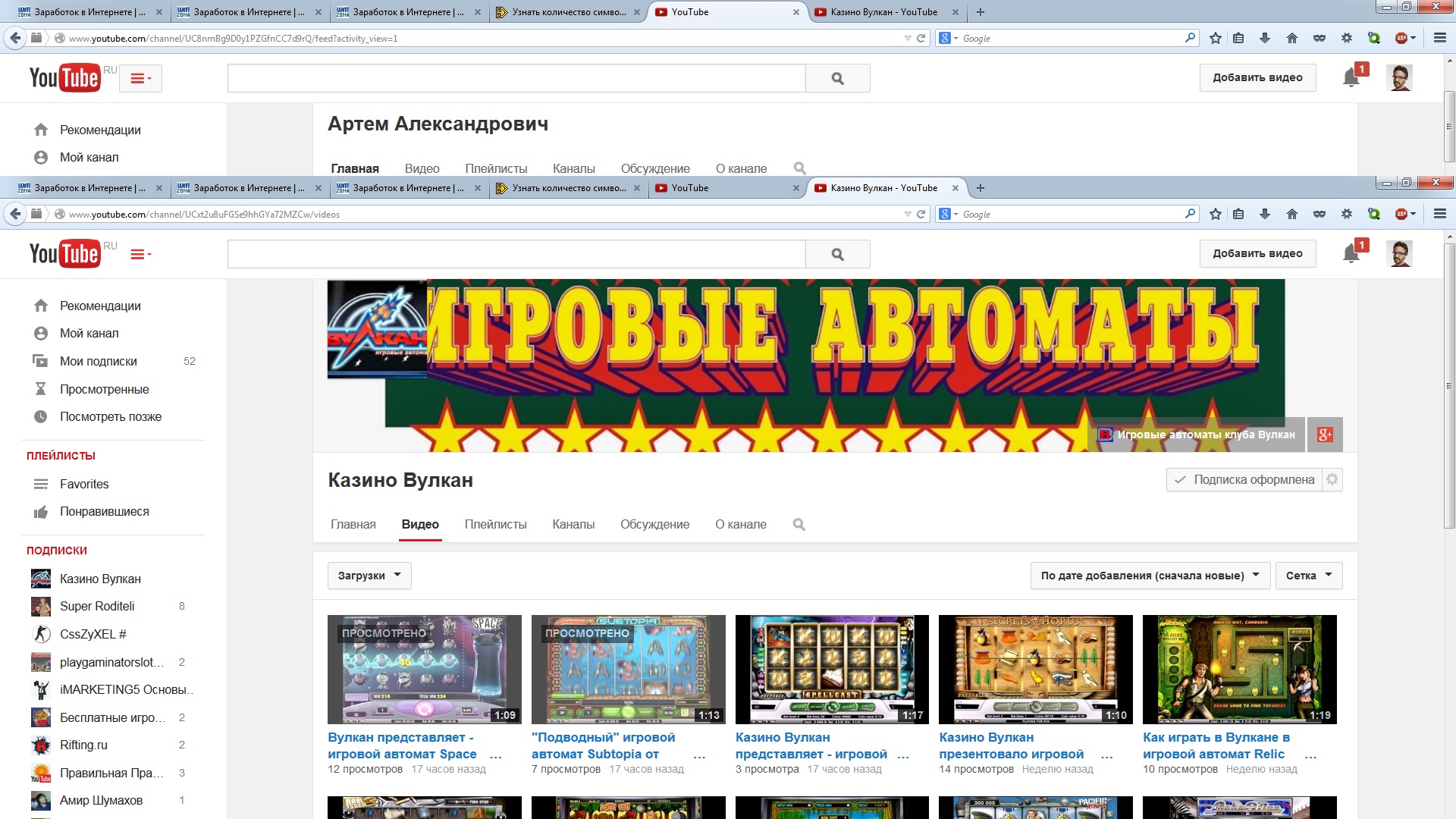Screen dimensions: 1456x819
Task: Open channel search magnifier in upper window tabs
Action: (x=799, y=168)
